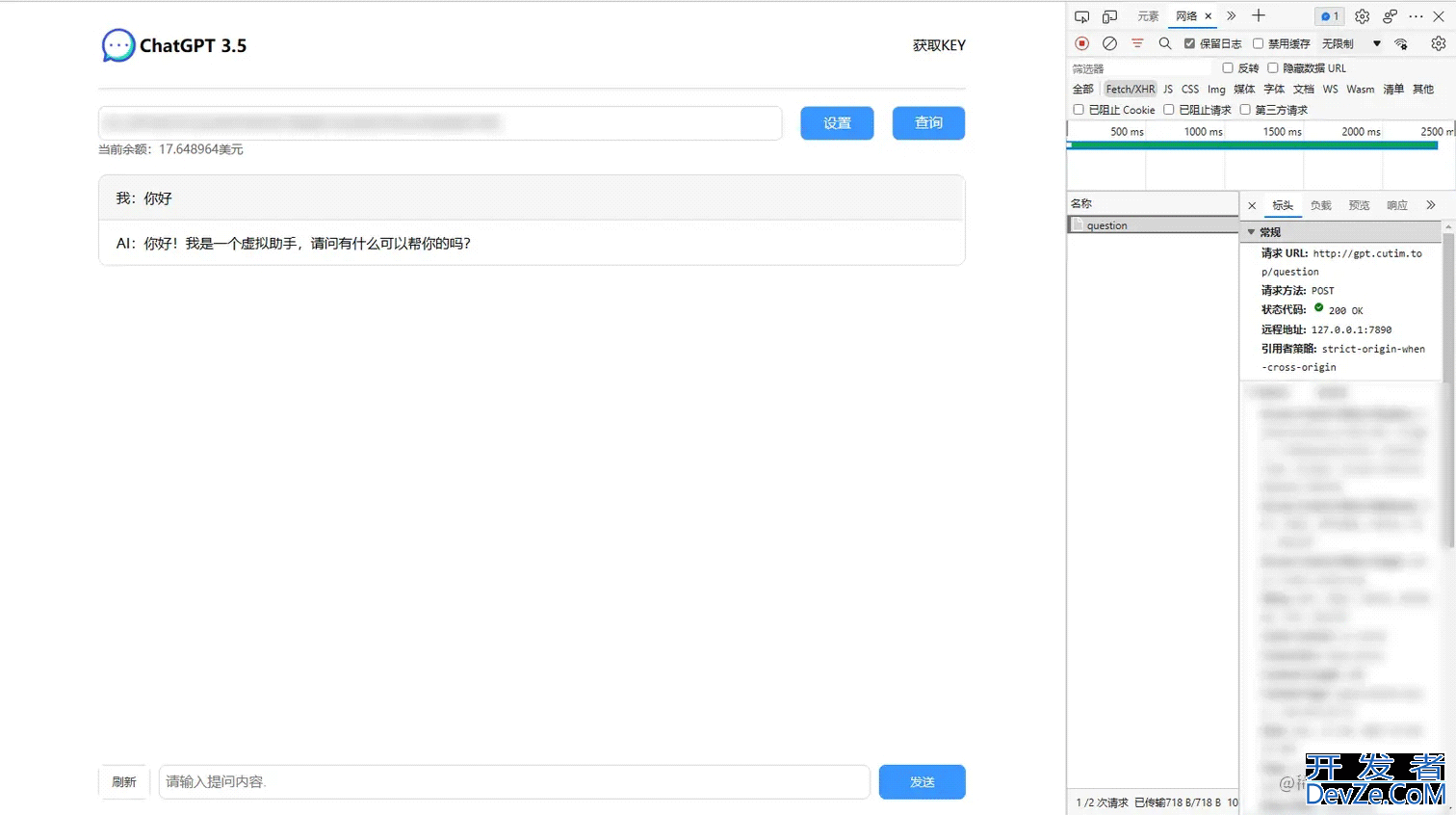Screen dimensions: 1456x815
Task: Toggle the red filter funnel icon
Action: tap(1137, 43)
